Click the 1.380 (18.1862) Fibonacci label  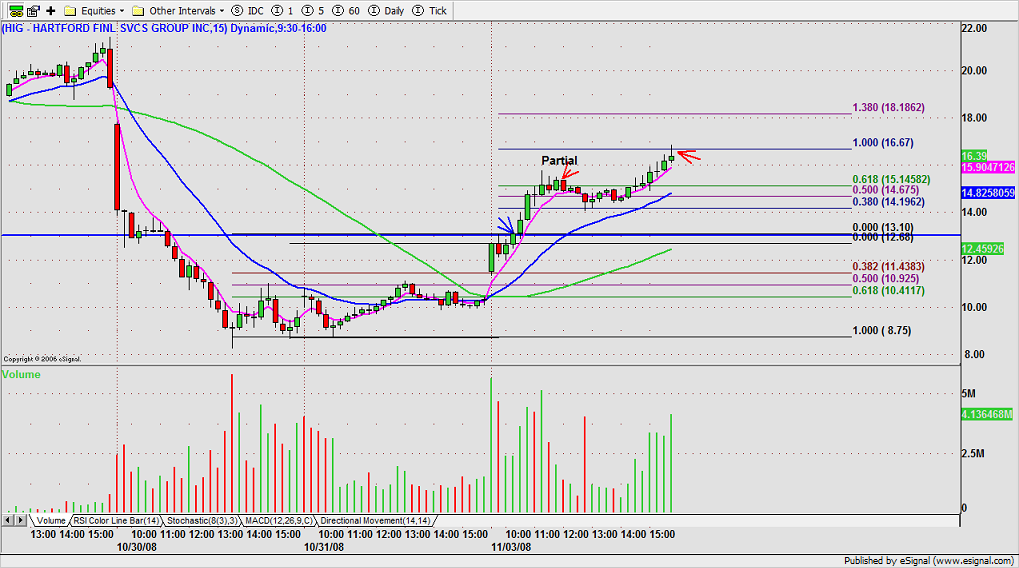tap(888, 107)
